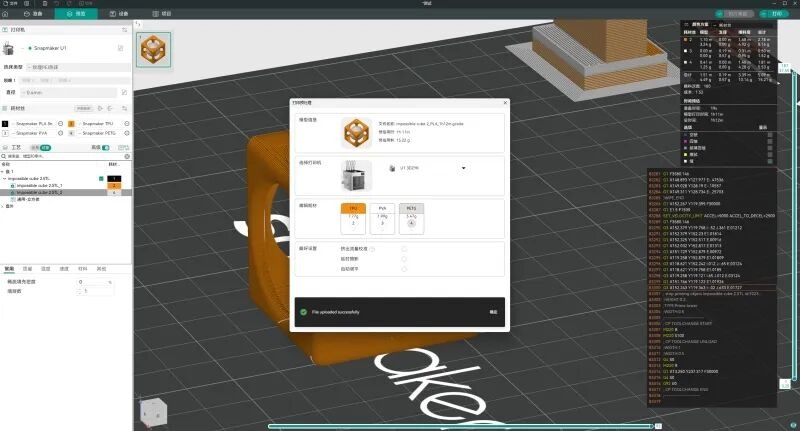The width and height of the screenshot is (800, 431).
Task: Click the edit icon beside nozzle diameter
Action: pyautogui.click(x=124, y=92)
